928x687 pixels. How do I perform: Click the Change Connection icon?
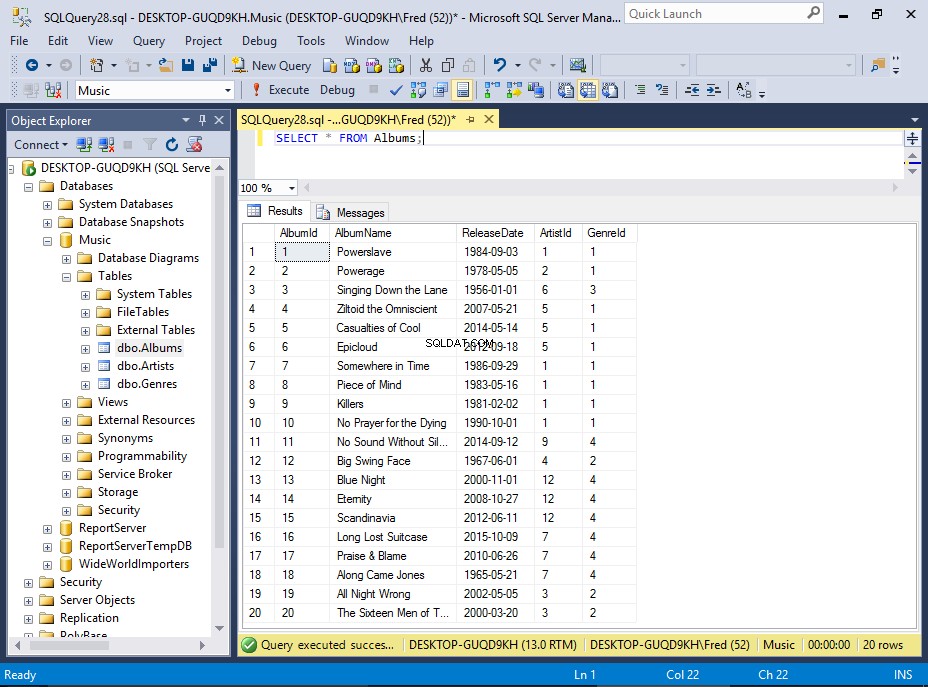[53, 91]
